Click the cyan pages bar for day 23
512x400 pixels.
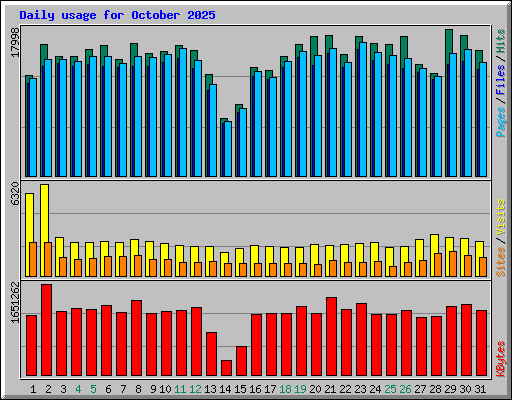pos(363,109)
